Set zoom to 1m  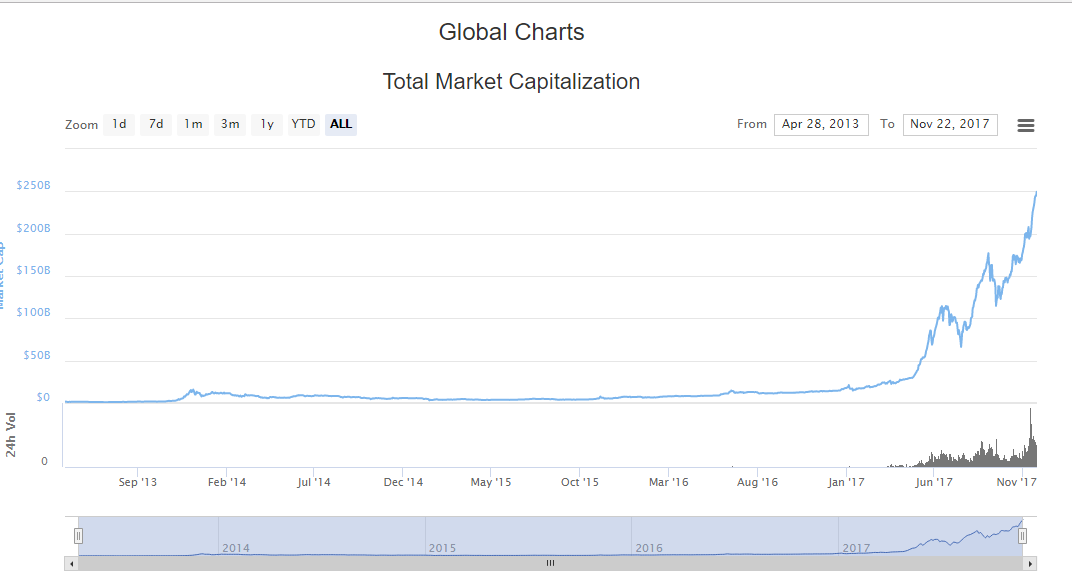[193, 124]
